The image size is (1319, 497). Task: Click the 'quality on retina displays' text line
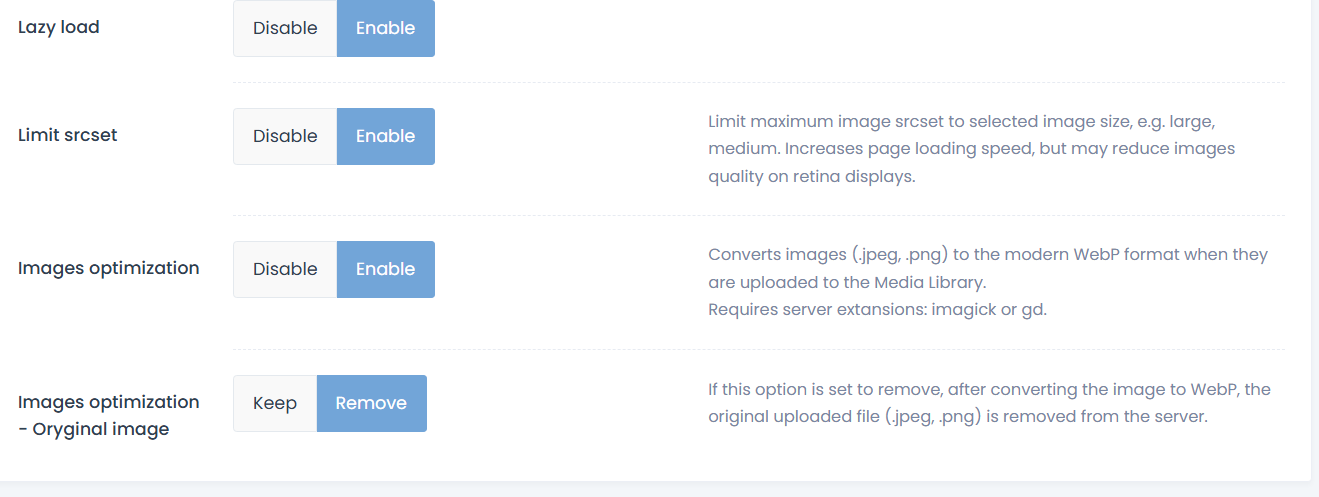pyautogui.click(x=811, y=176)
